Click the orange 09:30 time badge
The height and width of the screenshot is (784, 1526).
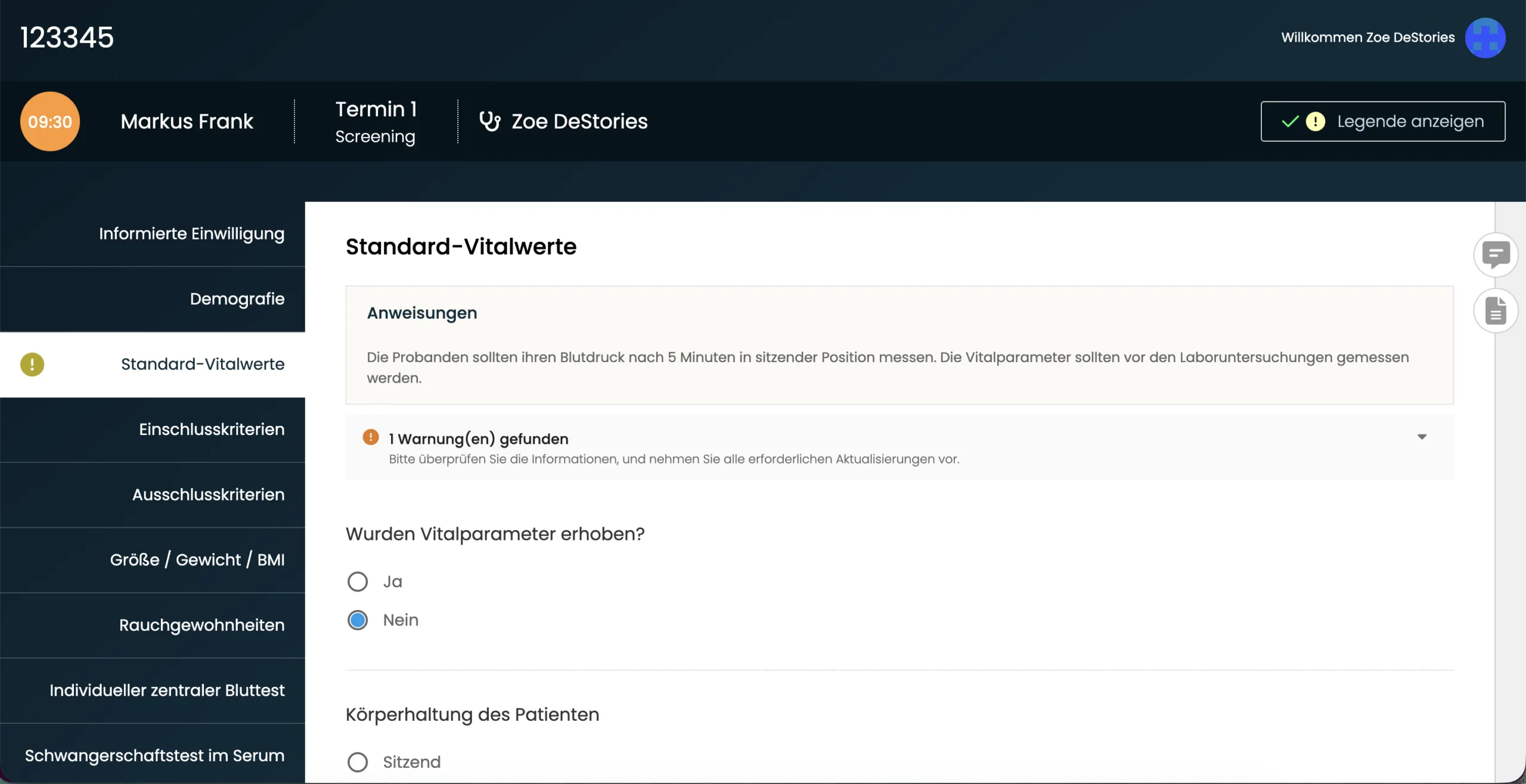pos(50,122)
